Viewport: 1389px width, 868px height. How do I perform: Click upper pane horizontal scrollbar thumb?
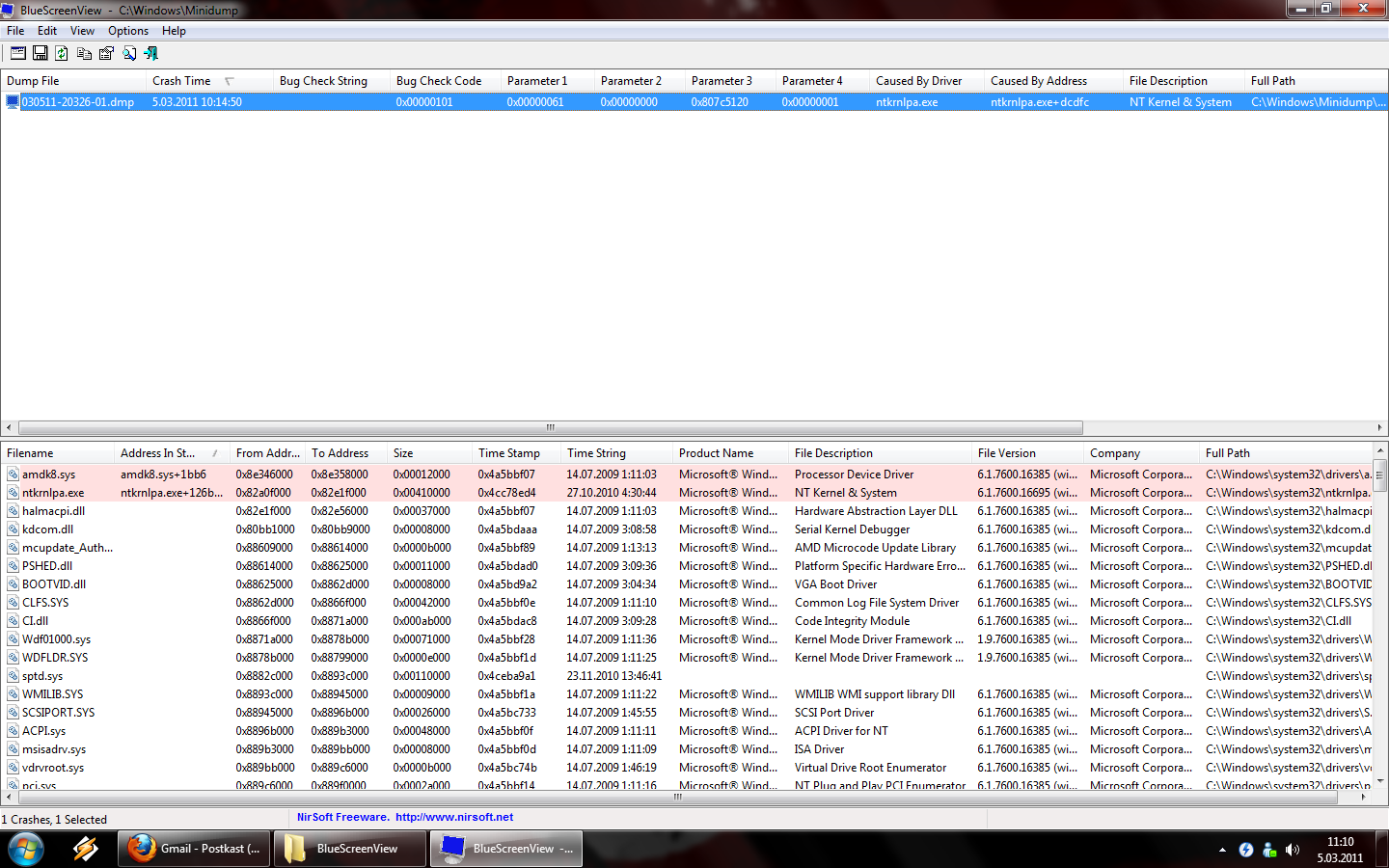pyautogui.click(x=550, y=427)
